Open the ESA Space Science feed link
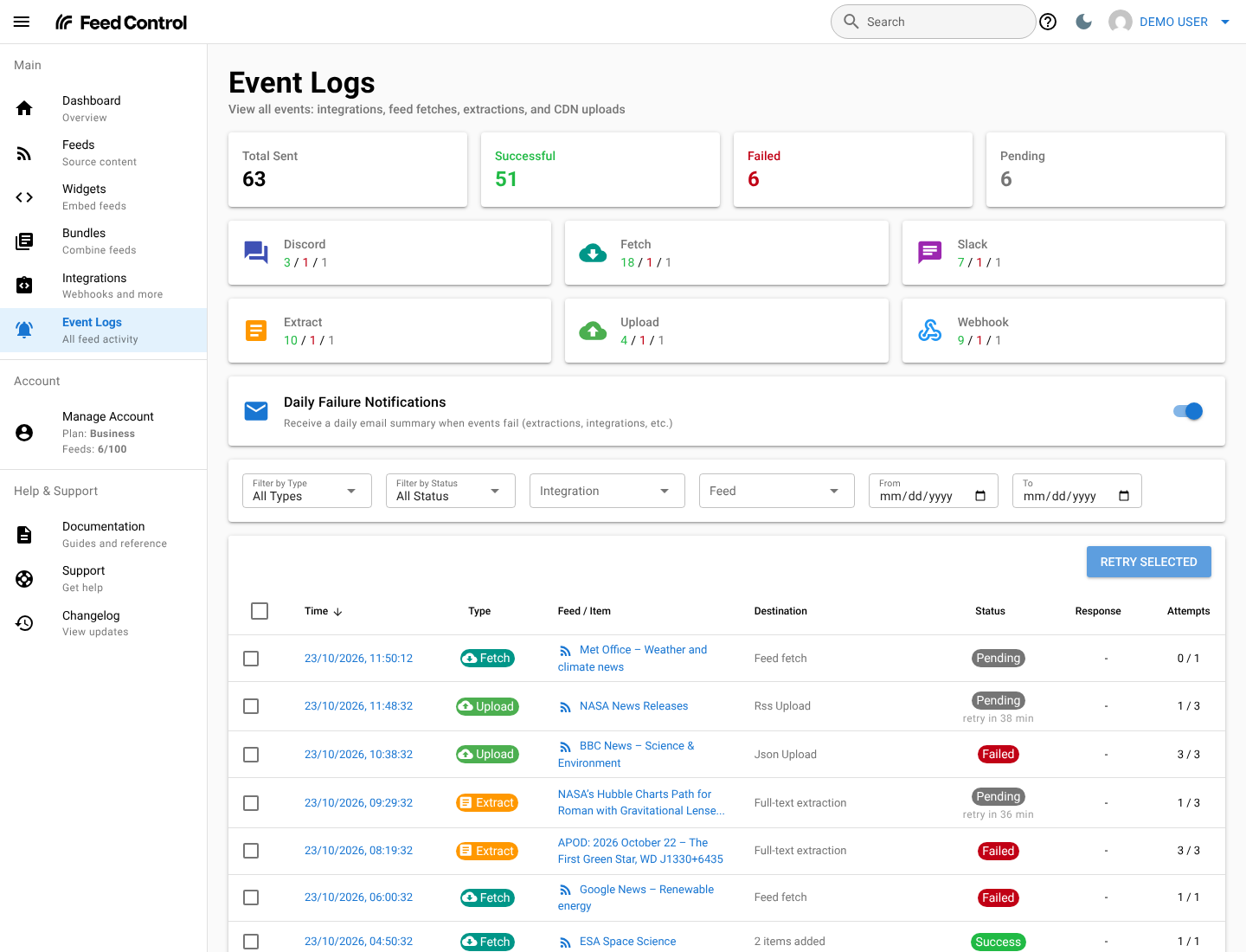 (x=627, y=942)
